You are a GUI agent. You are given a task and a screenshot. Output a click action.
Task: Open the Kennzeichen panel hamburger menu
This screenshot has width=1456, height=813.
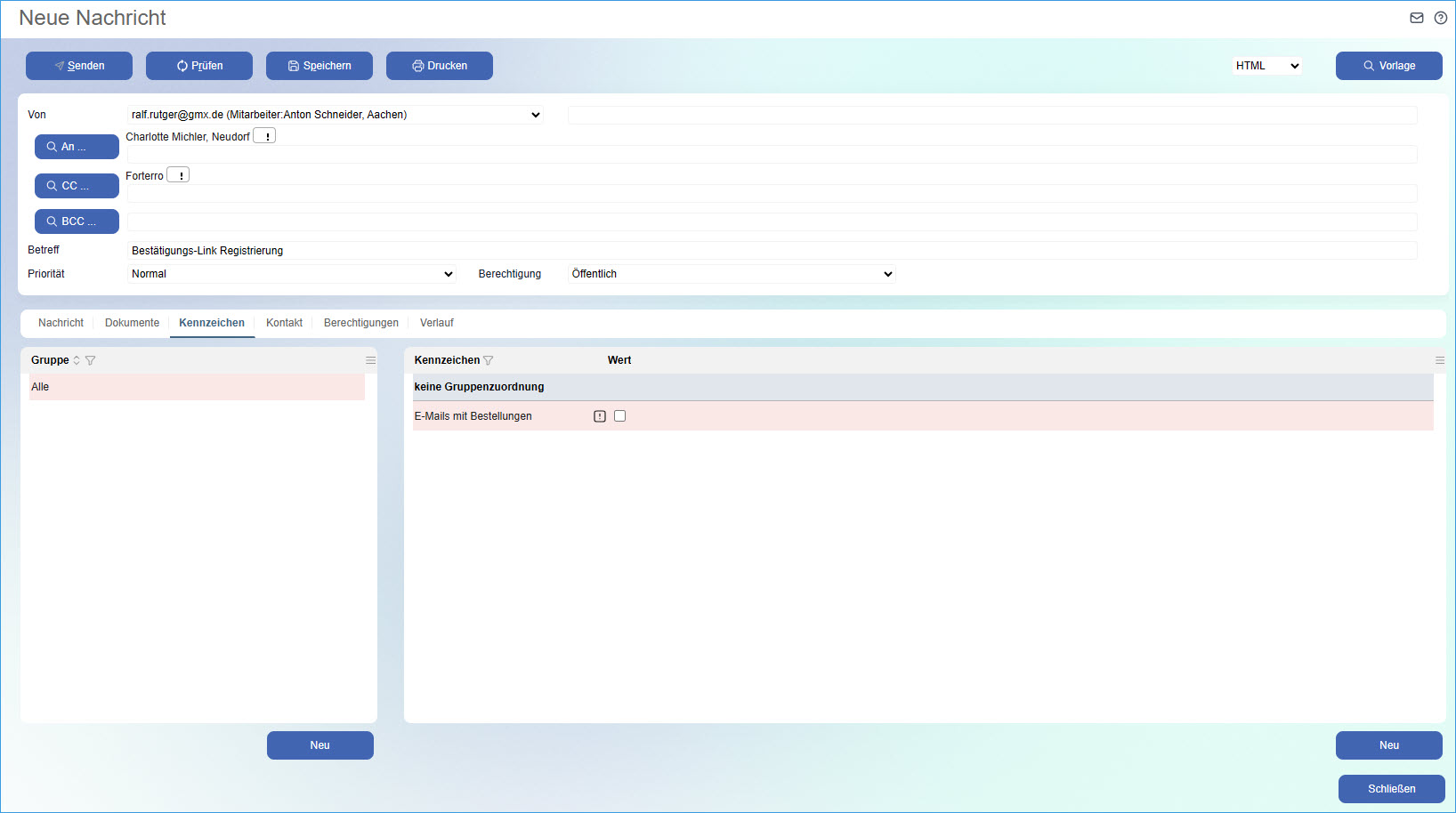(x=1440, y=360)
